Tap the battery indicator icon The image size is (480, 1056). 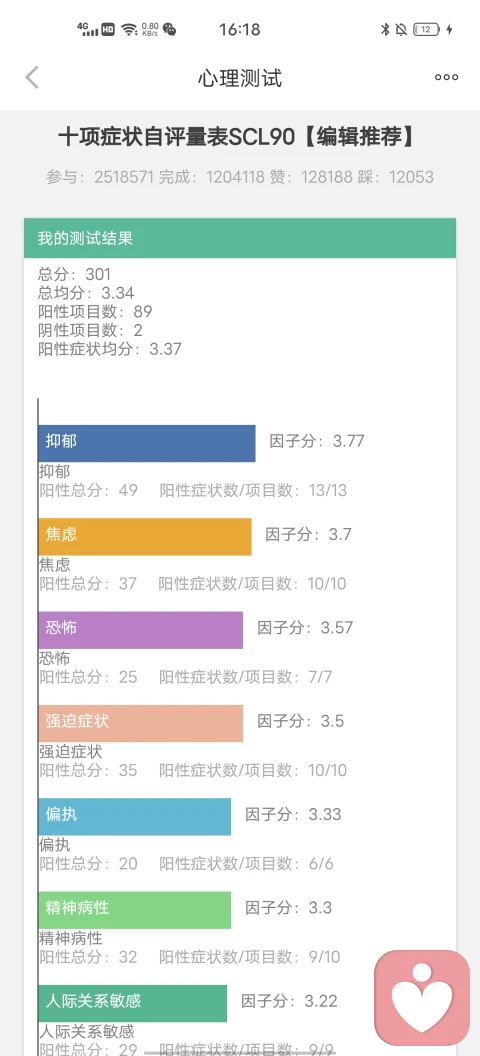(427, 29)
